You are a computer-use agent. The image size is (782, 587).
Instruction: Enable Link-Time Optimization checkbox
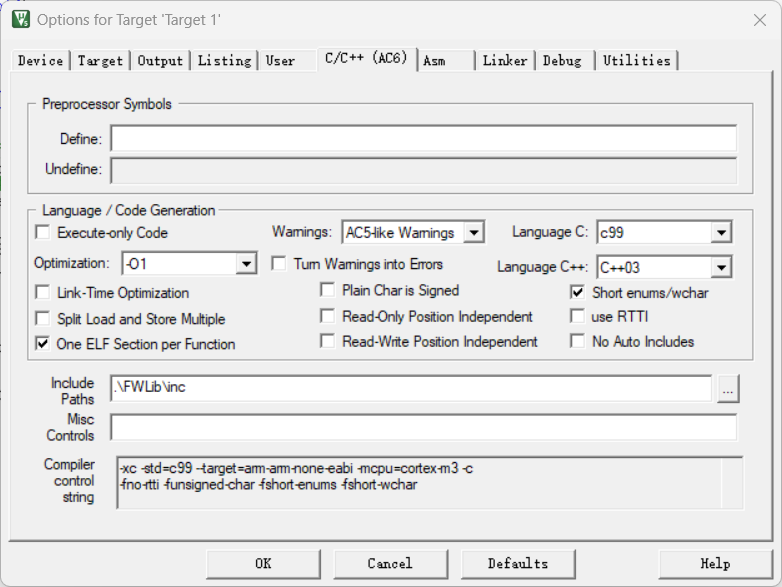(43, 293)
